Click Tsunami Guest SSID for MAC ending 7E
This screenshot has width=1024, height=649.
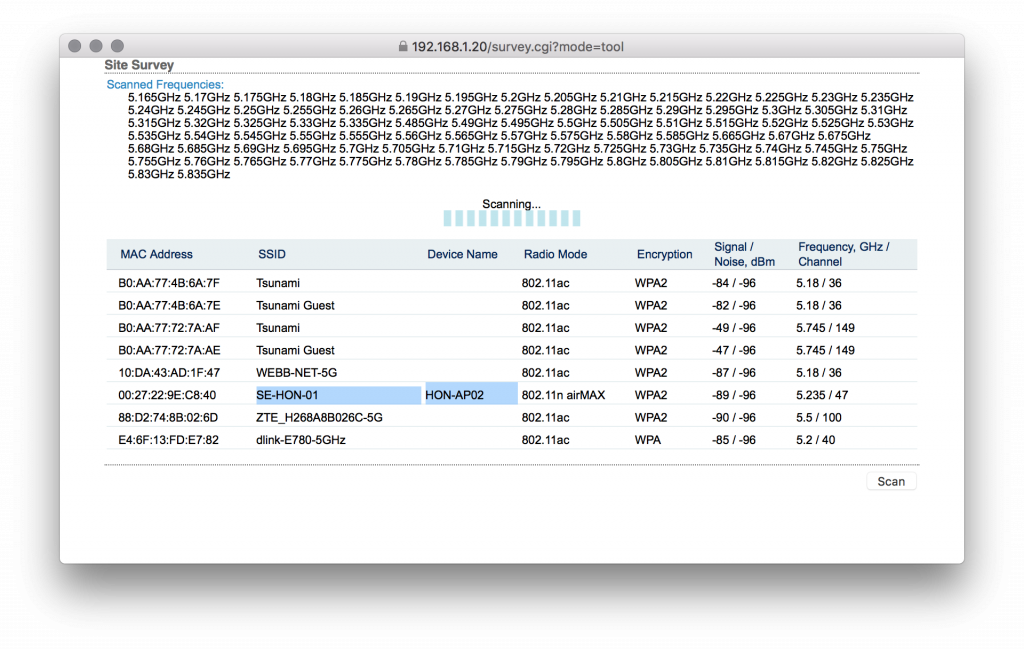point(295,305)
